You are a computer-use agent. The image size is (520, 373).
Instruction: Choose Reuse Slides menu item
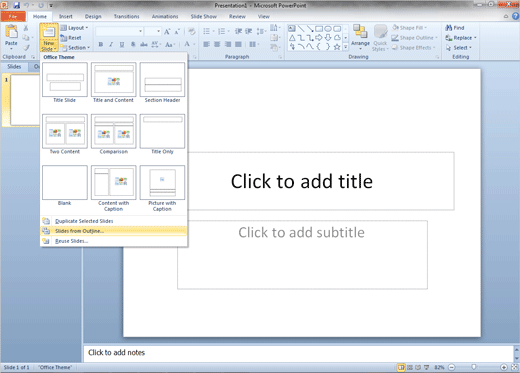[113, 241]
